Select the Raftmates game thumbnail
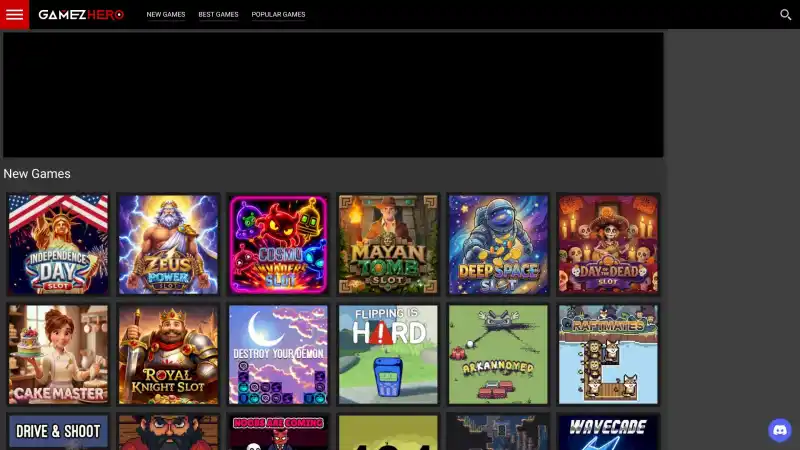 [x=608, y=355]
